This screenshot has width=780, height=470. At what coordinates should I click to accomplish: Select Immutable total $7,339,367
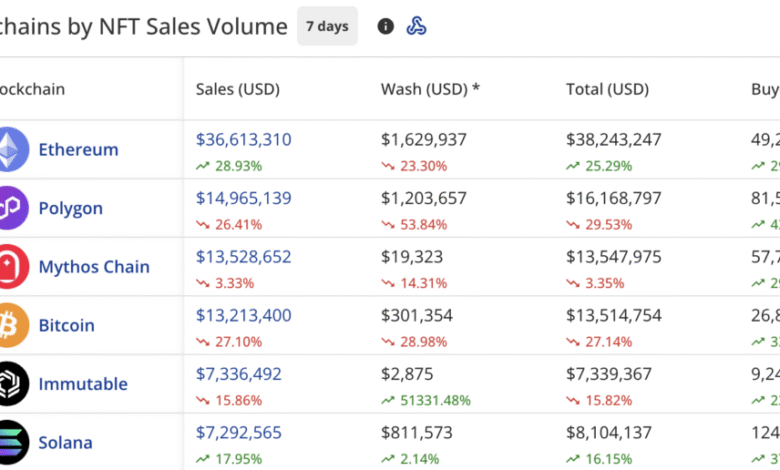pos(609,374)
